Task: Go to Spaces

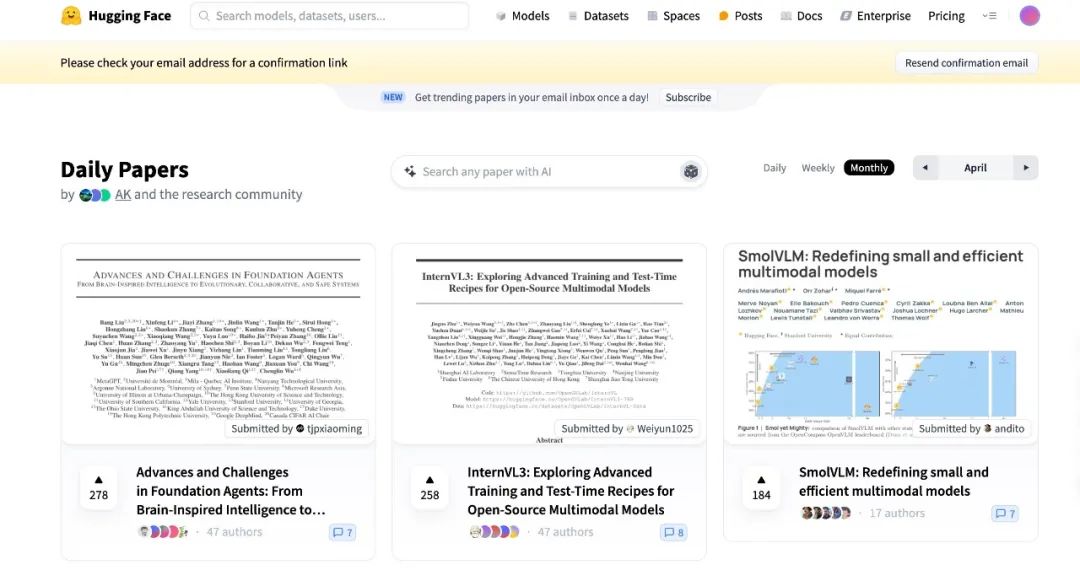Action: (673, 16)
